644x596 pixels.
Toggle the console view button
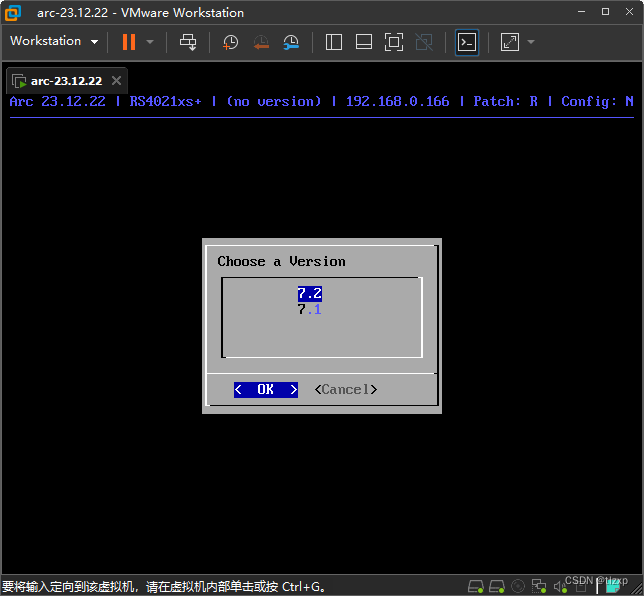click(x=467, y=42)
